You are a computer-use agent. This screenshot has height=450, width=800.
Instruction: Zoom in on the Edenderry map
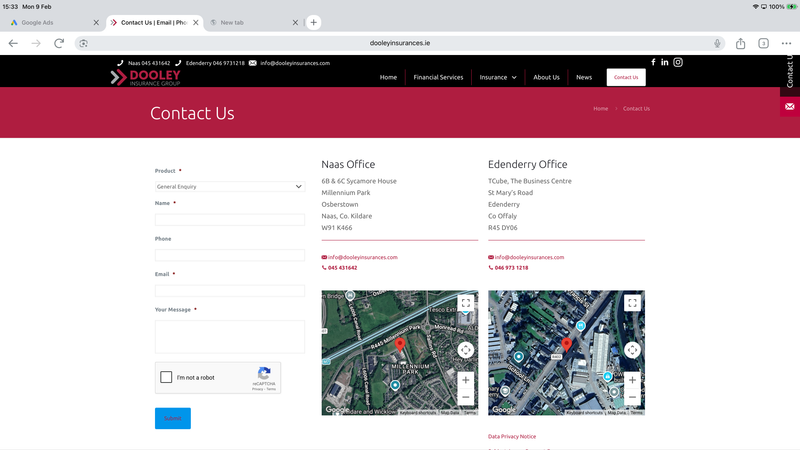pyautogui.click(x=632, y=380)
